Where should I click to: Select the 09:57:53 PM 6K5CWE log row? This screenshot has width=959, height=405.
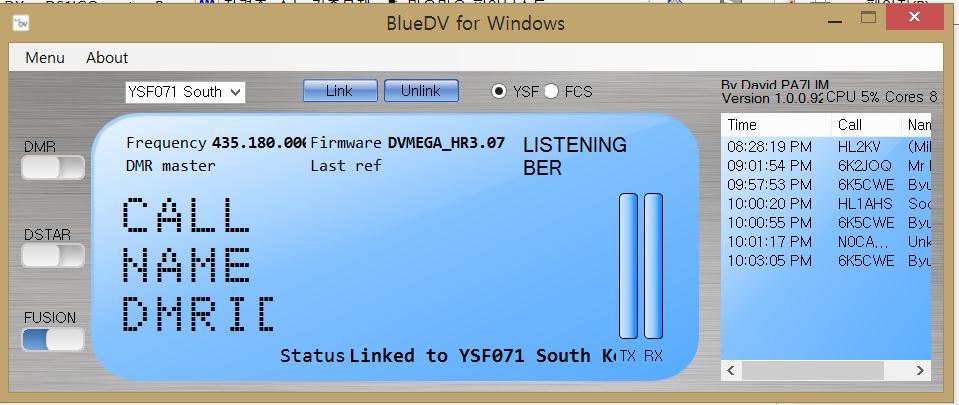[x=826, y=185]
